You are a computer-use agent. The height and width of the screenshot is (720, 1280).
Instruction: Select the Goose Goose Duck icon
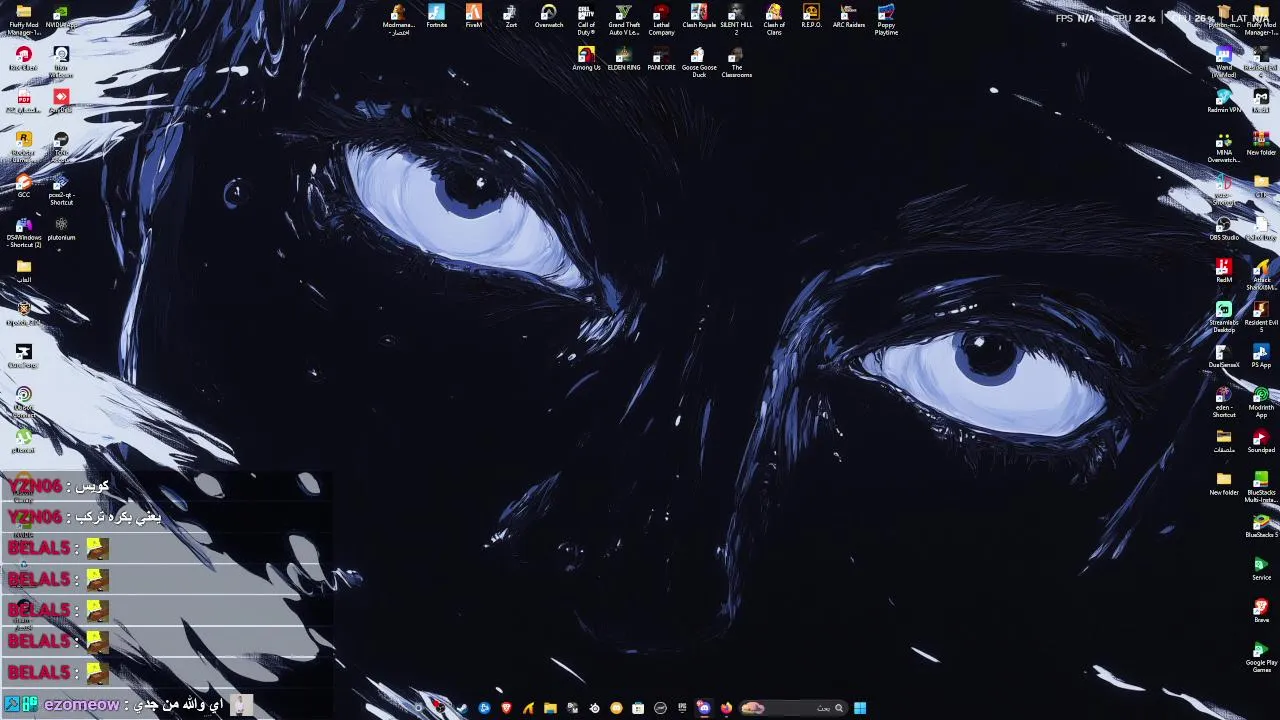click(x=699, y=62)
